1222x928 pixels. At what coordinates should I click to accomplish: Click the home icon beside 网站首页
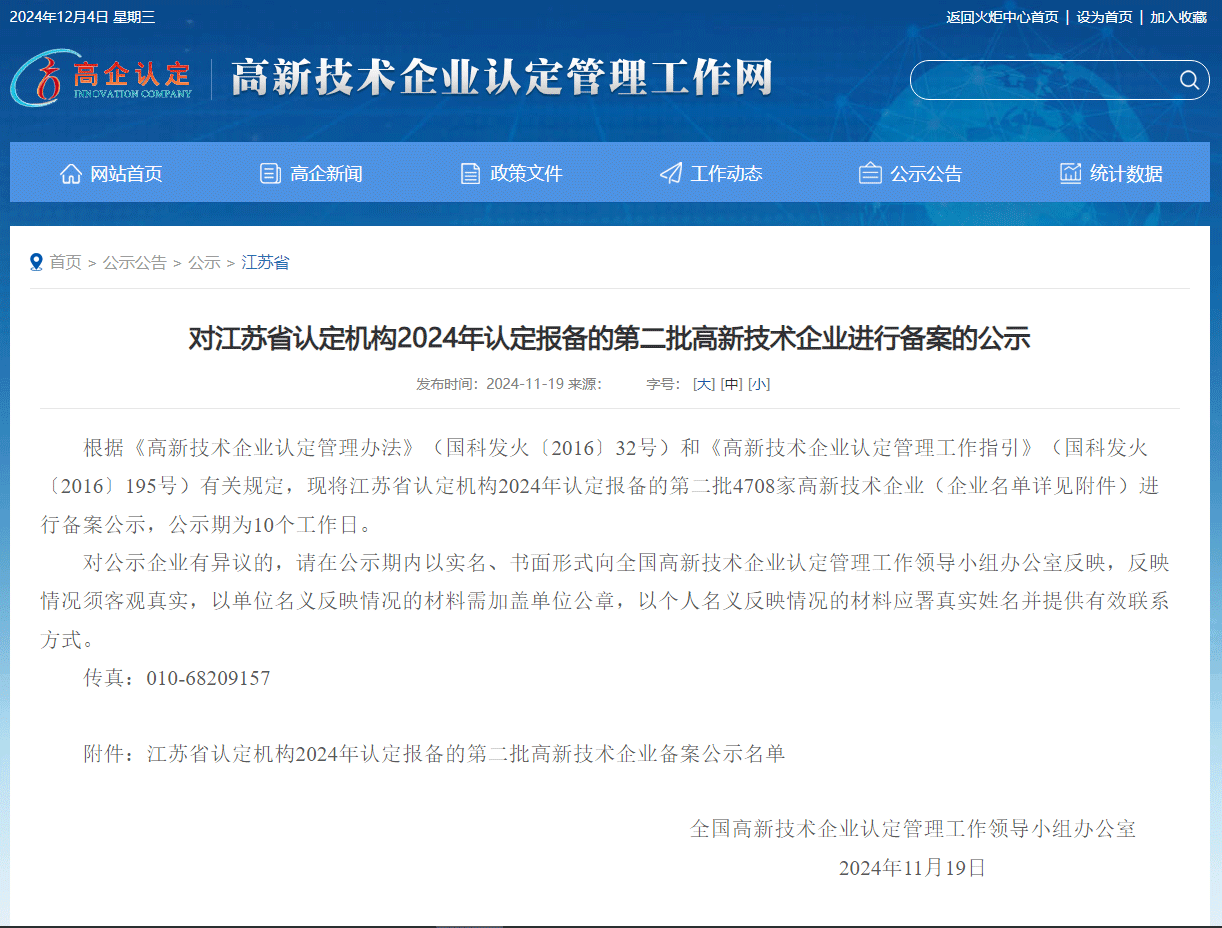[x=70, y=172]
